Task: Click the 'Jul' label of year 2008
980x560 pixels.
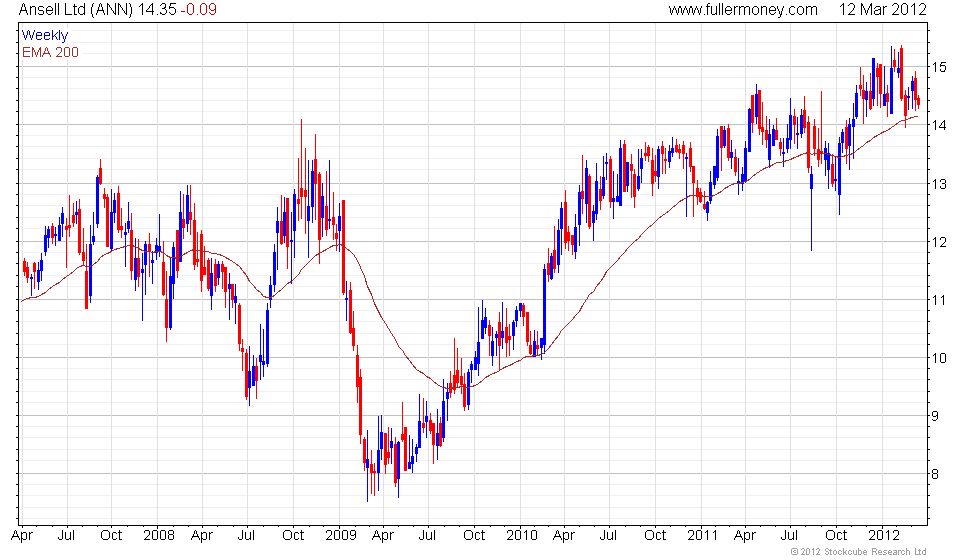Action: click(x=247, y=536)
